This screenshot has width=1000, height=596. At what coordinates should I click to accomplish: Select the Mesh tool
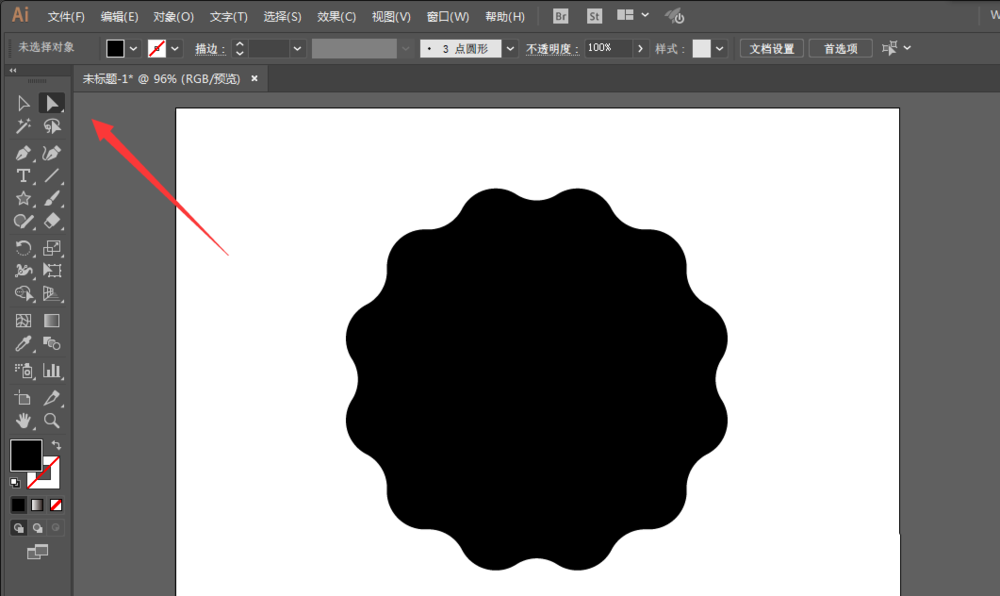coord(23,320)
